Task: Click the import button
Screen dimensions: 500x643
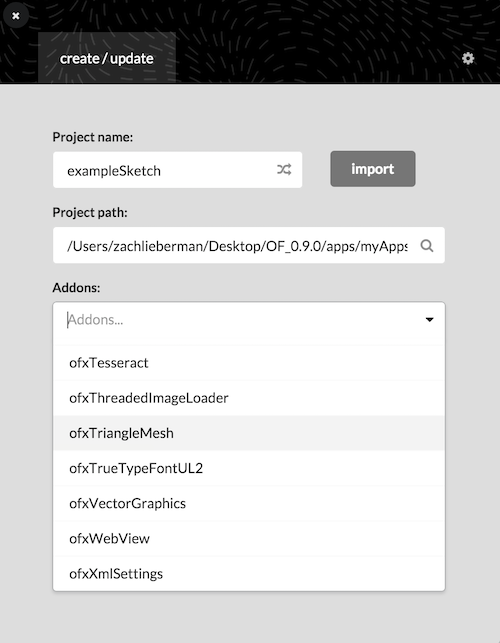Action: click(373, 169)
